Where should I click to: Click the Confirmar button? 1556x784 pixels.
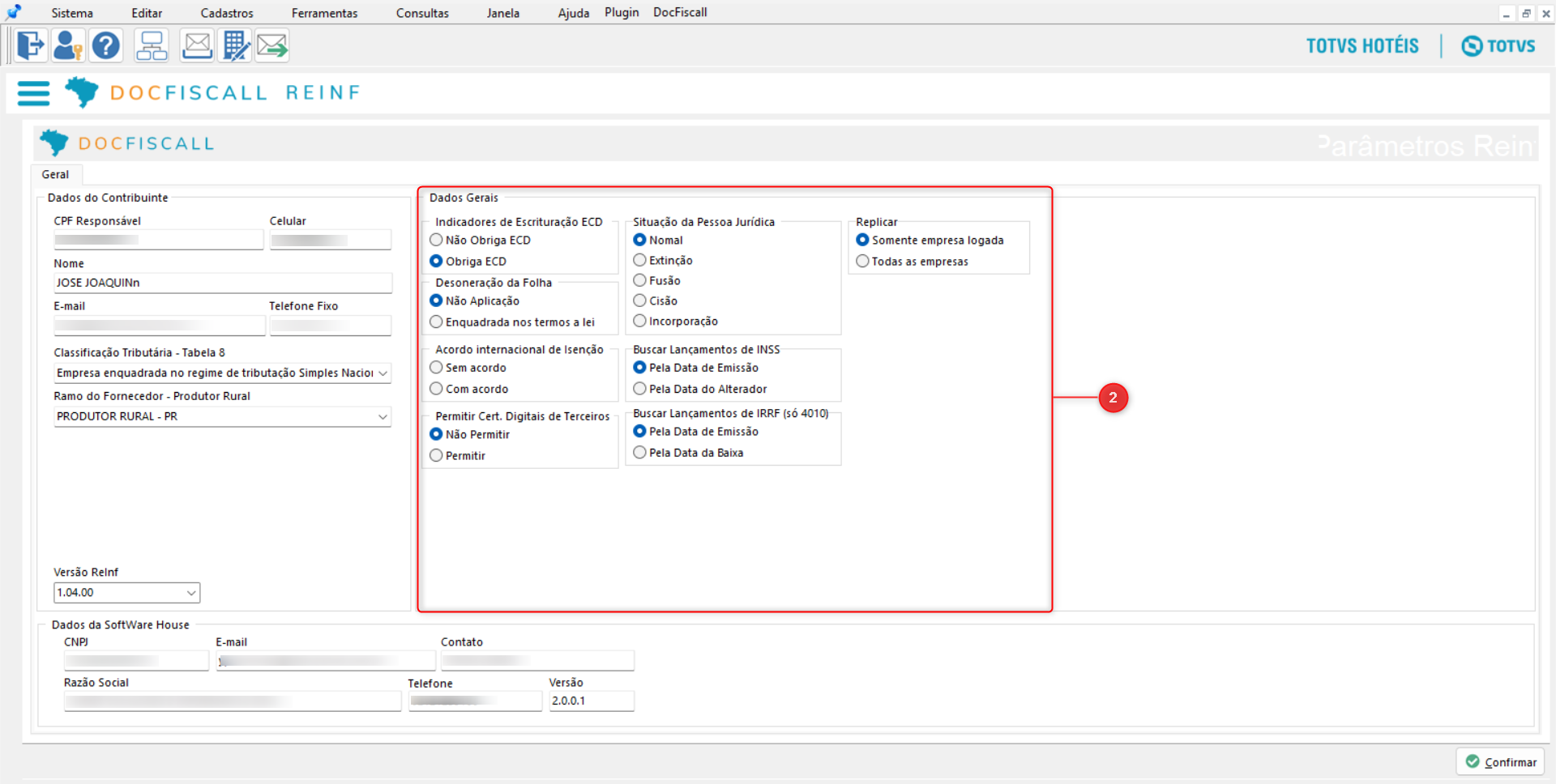point(1500,762)
